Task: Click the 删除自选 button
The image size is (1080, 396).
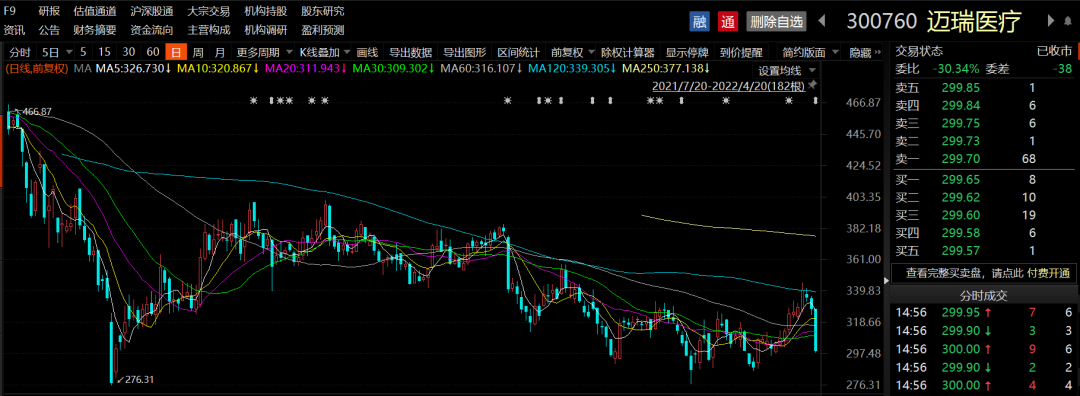Action: tap(776, 21)
